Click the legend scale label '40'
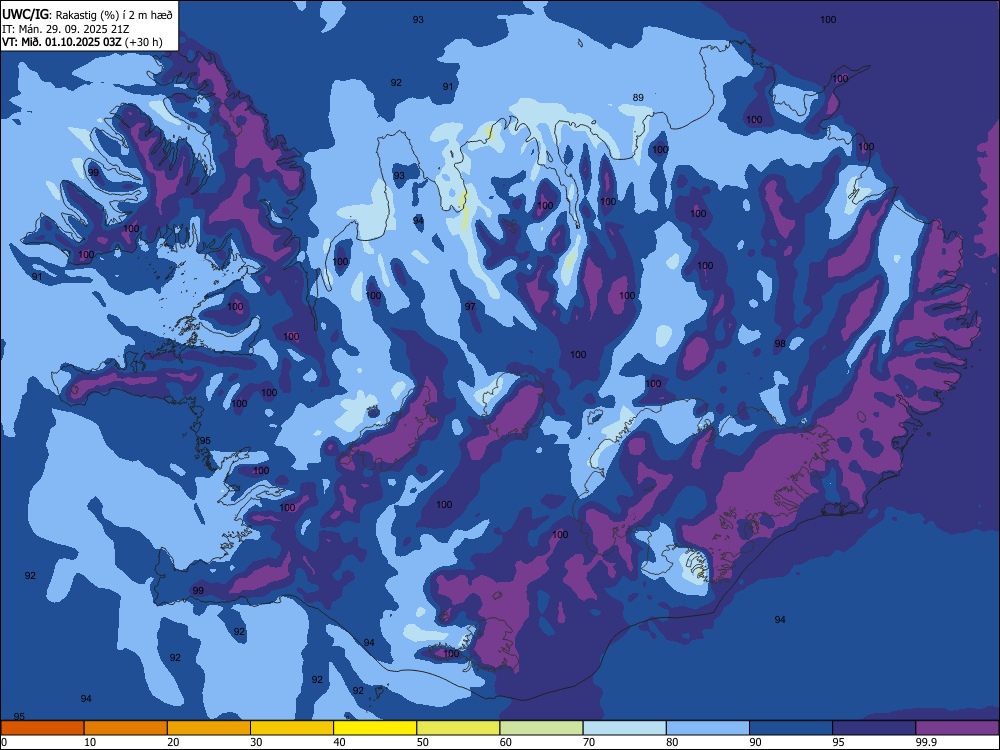 [x=339, y=742]
